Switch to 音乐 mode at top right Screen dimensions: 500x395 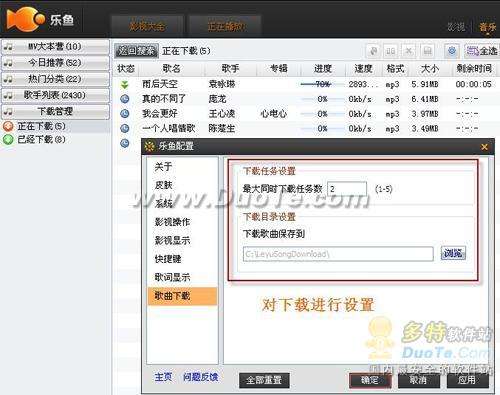(x=487, y=27)
